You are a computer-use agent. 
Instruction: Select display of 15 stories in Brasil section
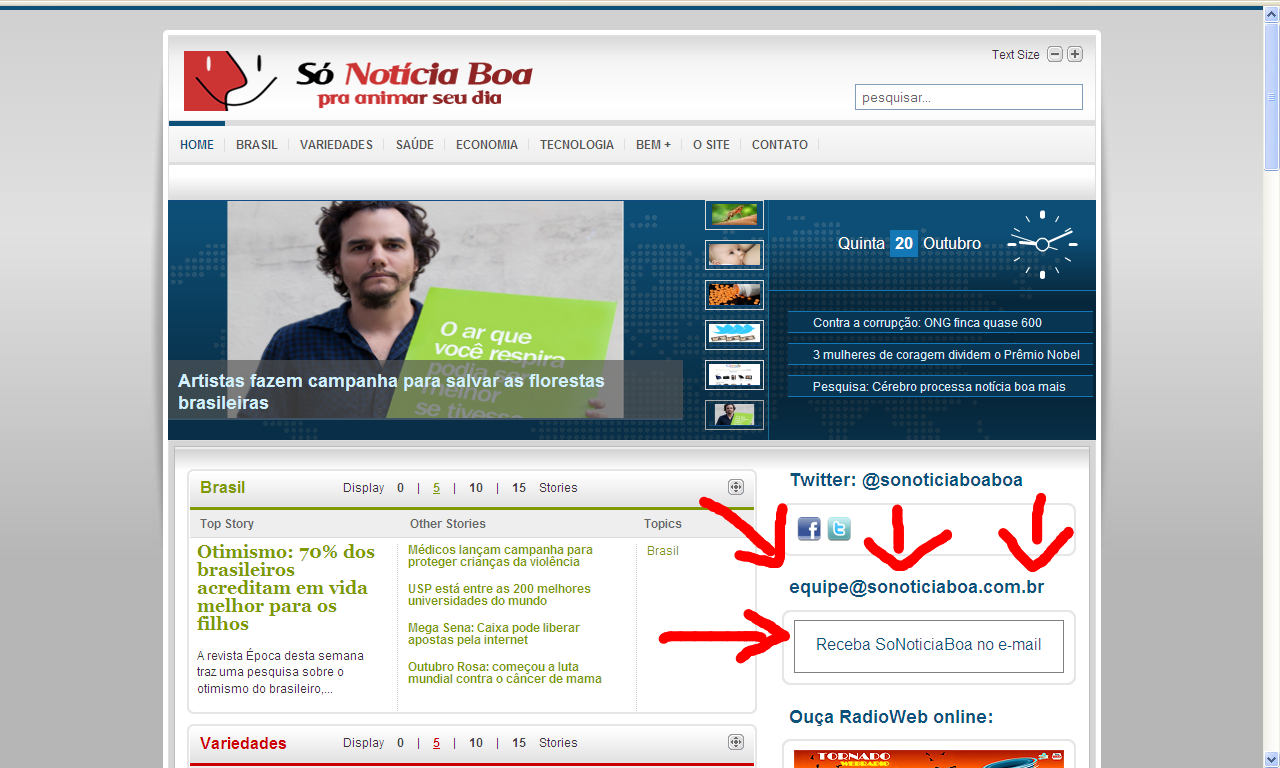518,487
